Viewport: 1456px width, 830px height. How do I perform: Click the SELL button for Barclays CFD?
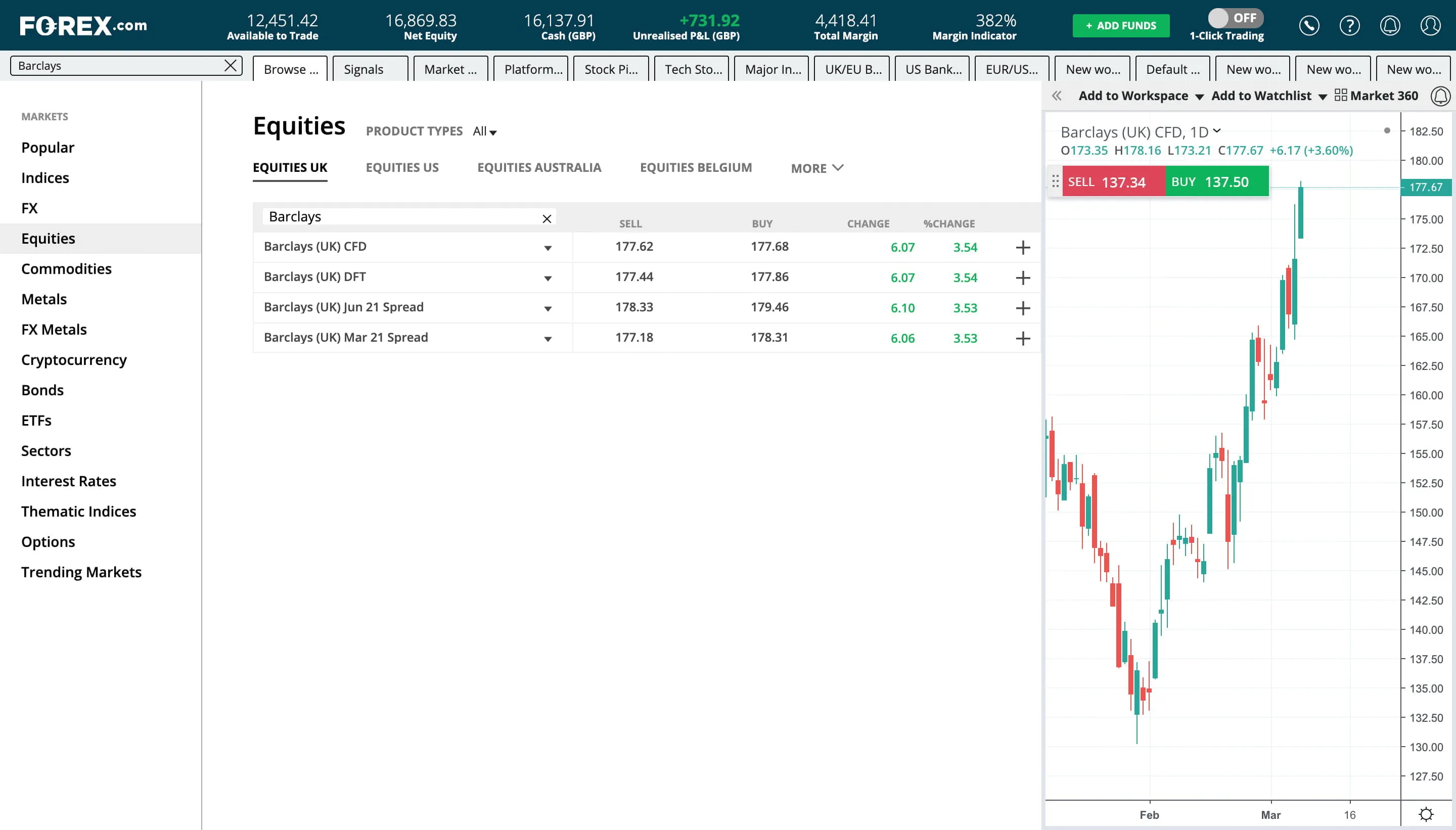click(1109, 182)
